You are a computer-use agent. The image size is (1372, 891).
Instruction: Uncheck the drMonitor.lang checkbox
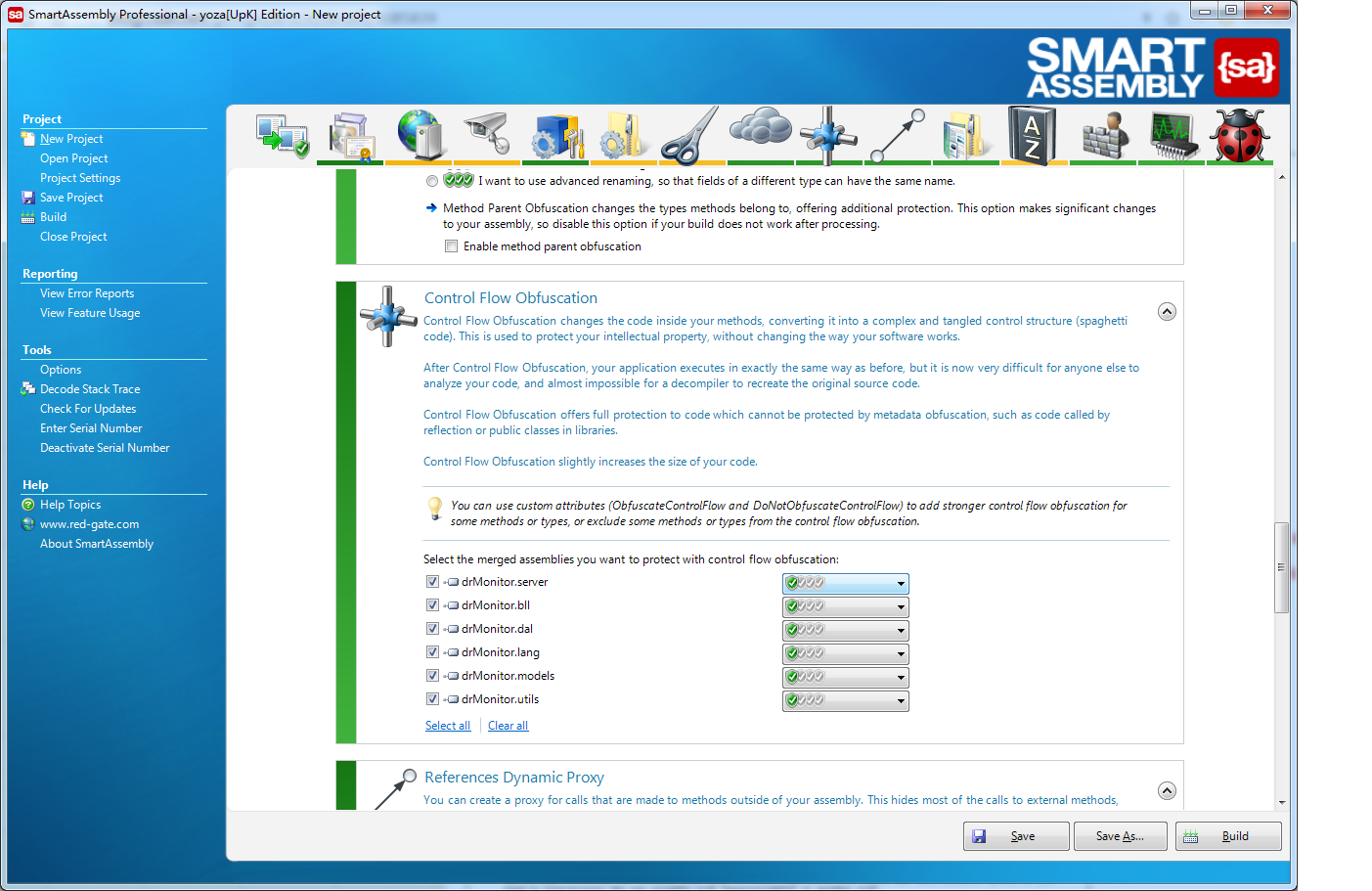[x=432, y=651]
